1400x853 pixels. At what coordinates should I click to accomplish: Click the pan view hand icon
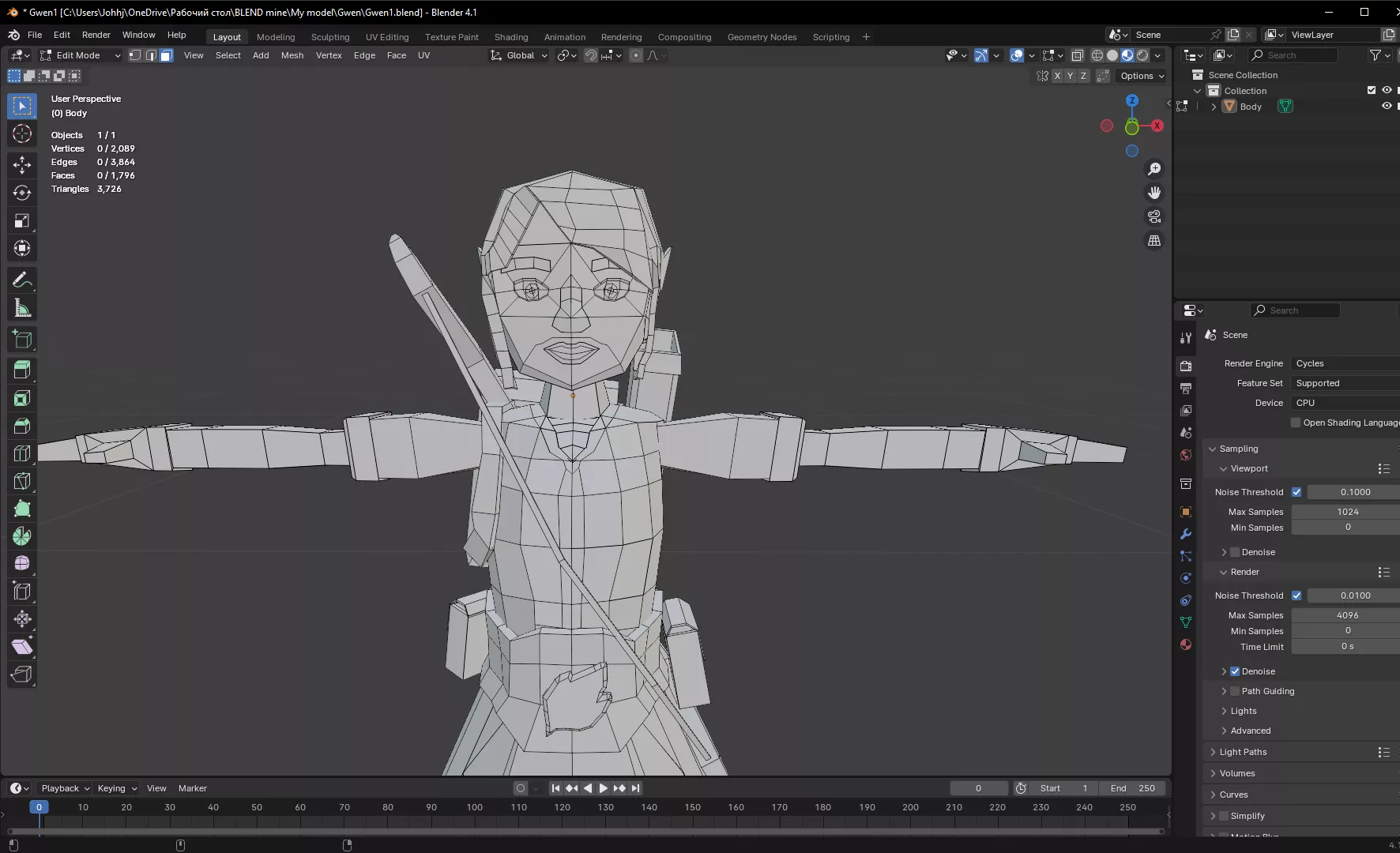pyautogui.click(x=1154, y=193)
